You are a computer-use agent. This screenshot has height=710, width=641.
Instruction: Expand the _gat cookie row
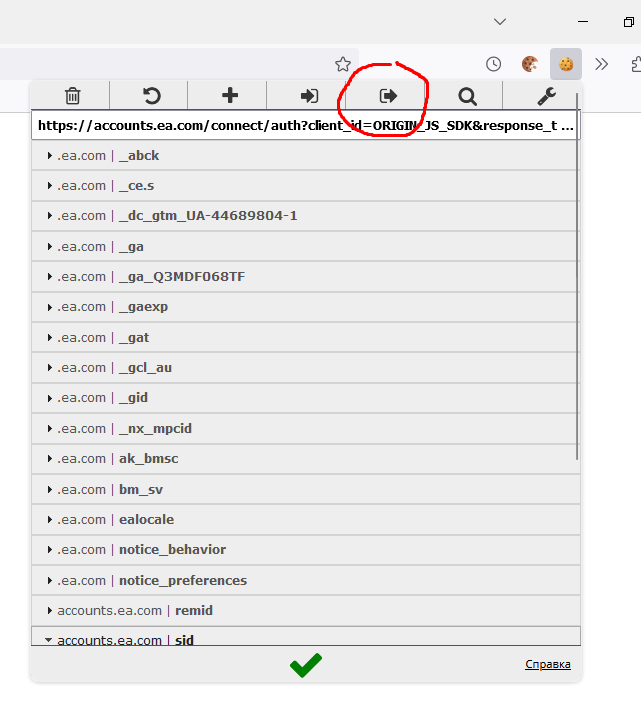point(306,337)
